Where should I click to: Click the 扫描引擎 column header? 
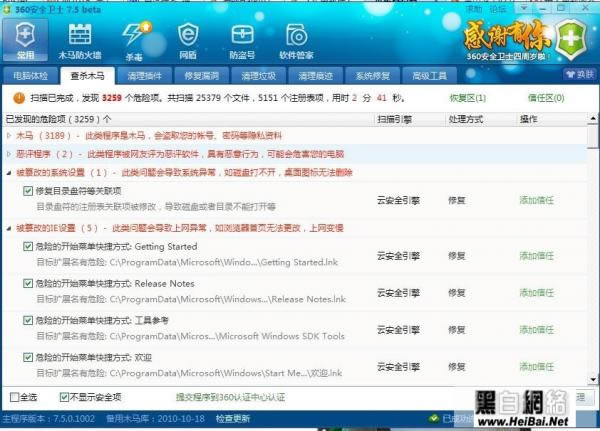pos(395,119)
